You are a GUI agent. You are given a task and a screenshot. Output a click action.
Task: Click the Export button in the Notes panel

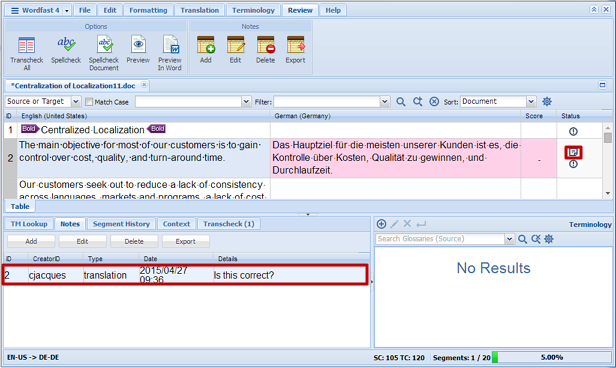tap(185, 241)
